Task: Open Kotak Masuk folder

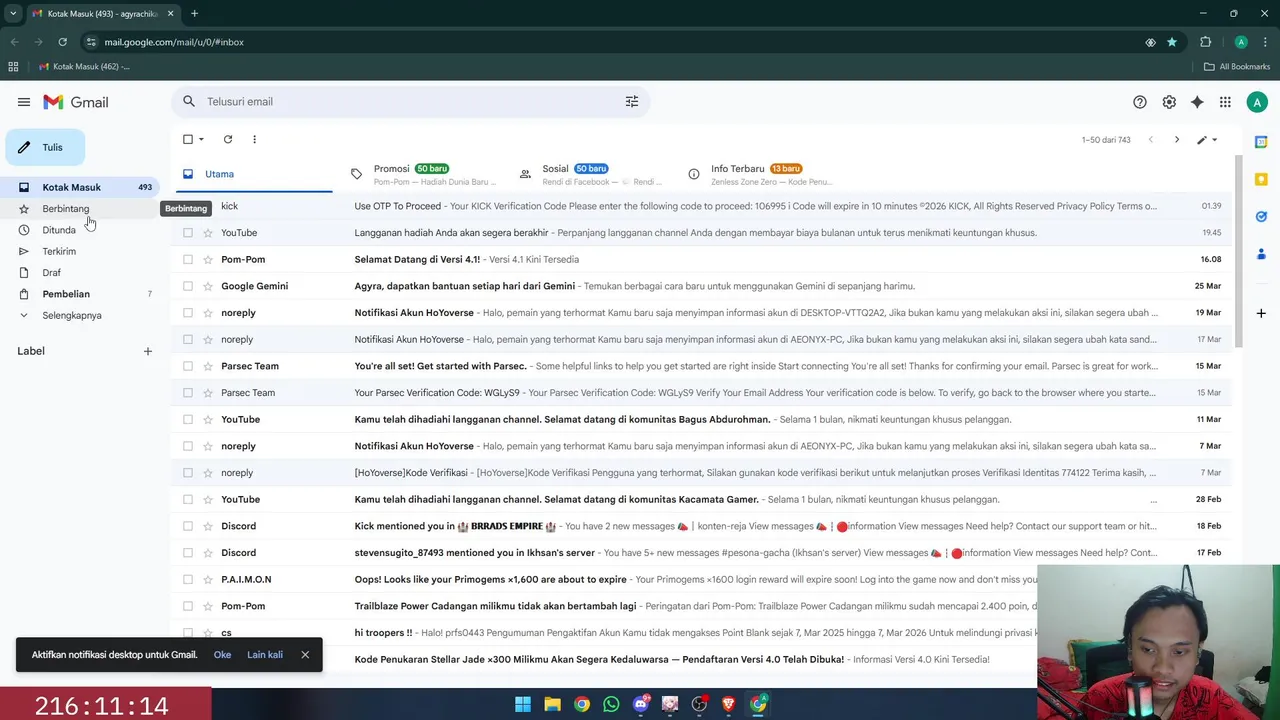Action: [82, 187]
